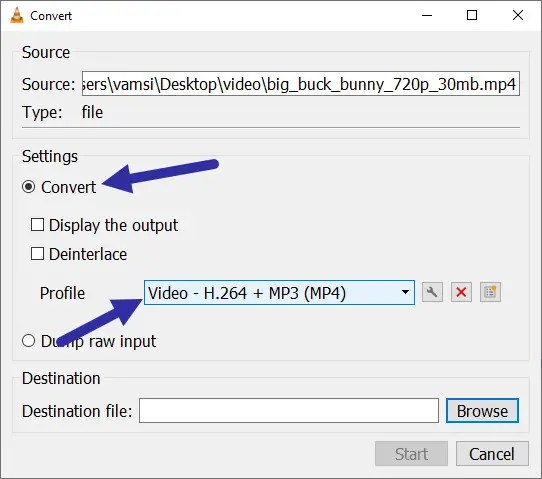Click the Source path field
This screenshot has width=542, height=479.
click(301, 84)
